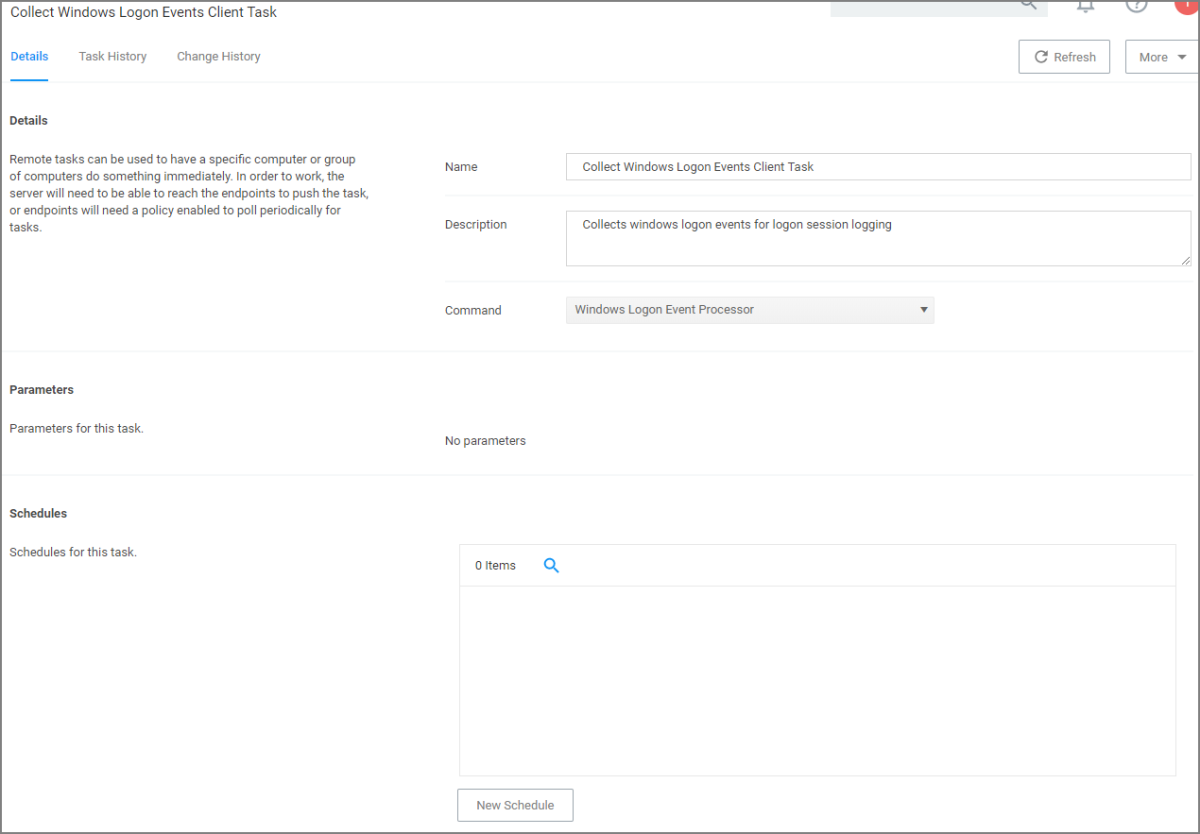Open the notifications bell
Image resolution: width=1200 pixels, height=834 pixels.
1085,5
